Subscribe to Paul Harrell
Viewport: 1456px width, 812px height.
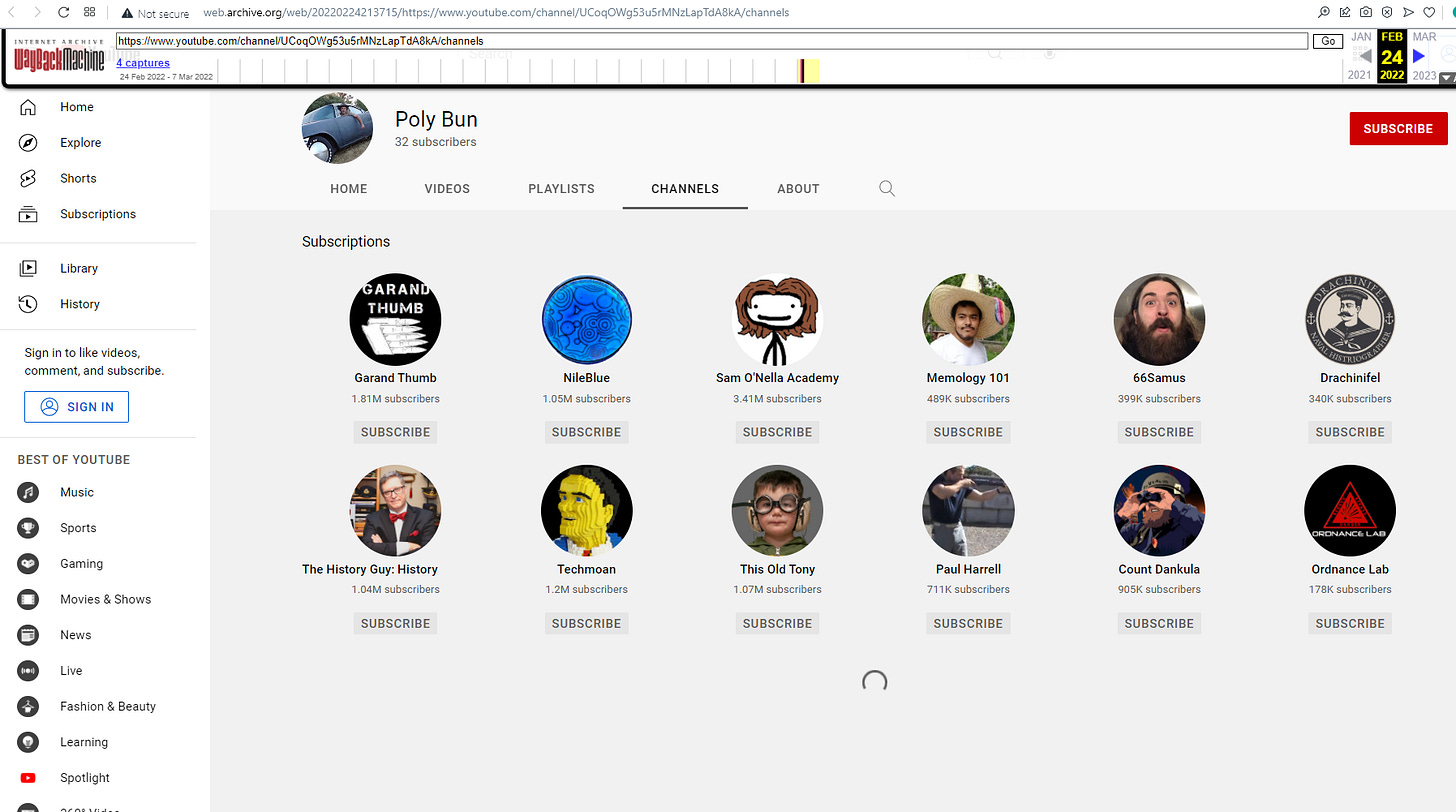click(x=968, y=623)
